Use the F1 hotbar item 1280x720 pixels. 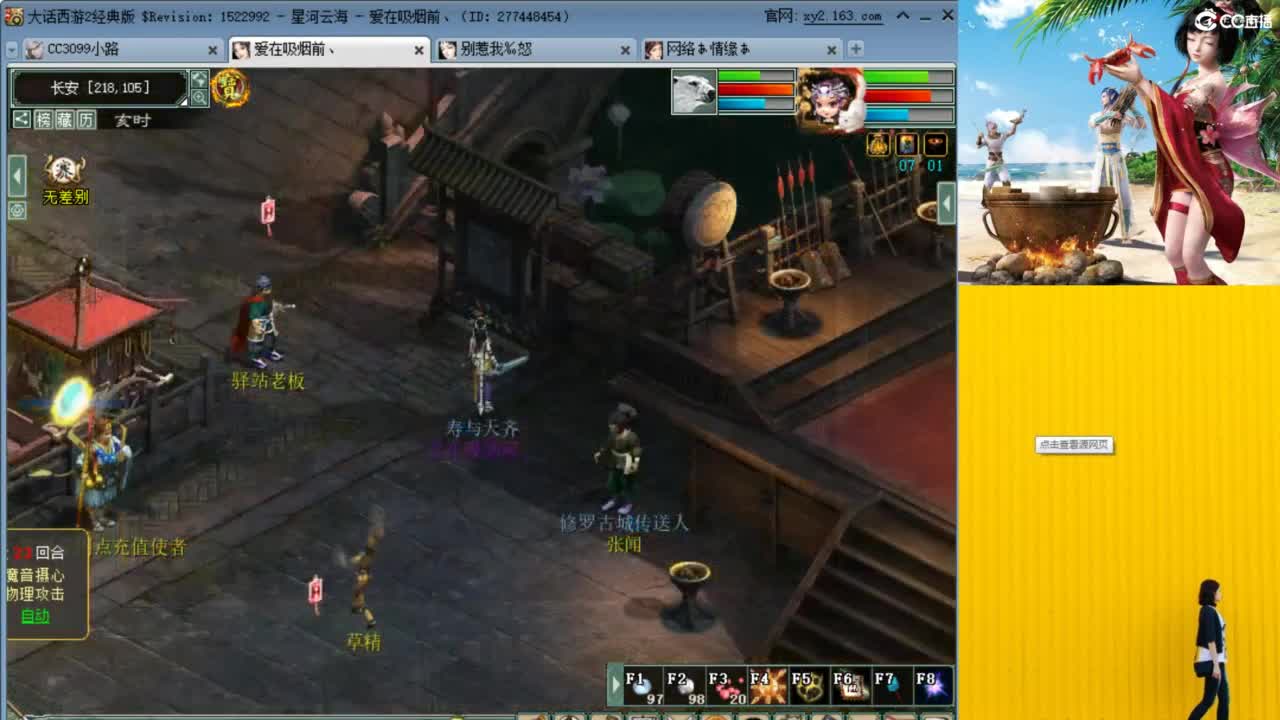coord(645,686)
